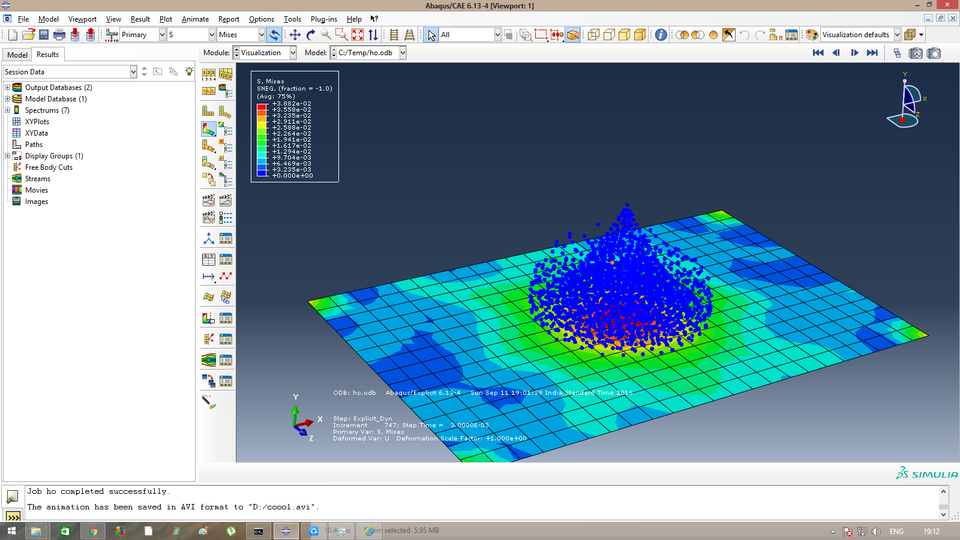Click the viewport capture camera icon
The image size is (960, 540).
pyautogui.click(x=933, y=53)
